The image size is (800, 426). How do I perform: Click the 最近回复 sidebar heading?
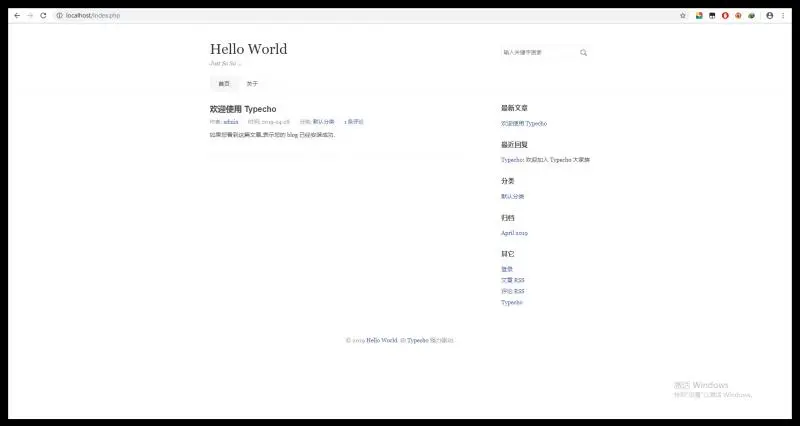point(514,145)
